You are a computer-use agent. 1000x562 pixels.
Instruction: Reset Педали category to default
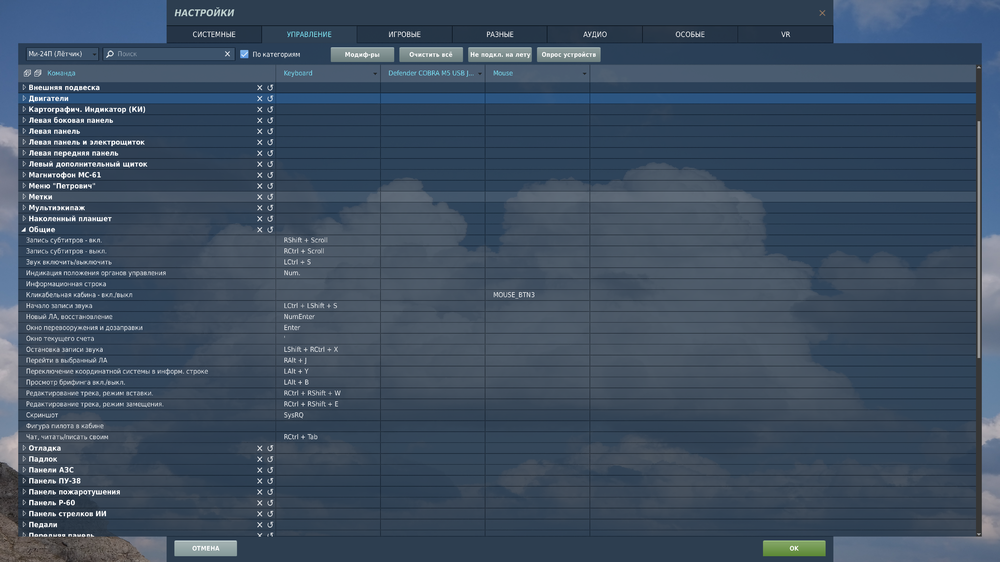(270, 524)
